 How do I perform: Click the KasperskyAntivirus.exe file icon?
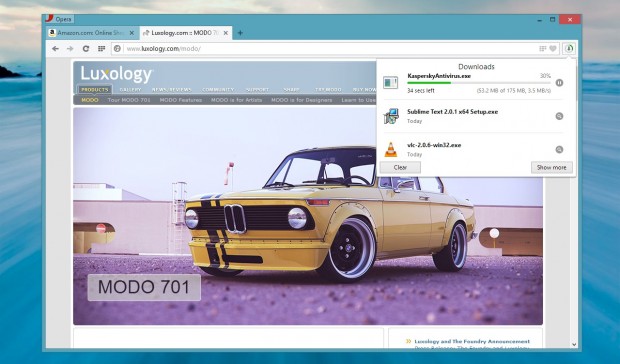(x=391, y=83)
